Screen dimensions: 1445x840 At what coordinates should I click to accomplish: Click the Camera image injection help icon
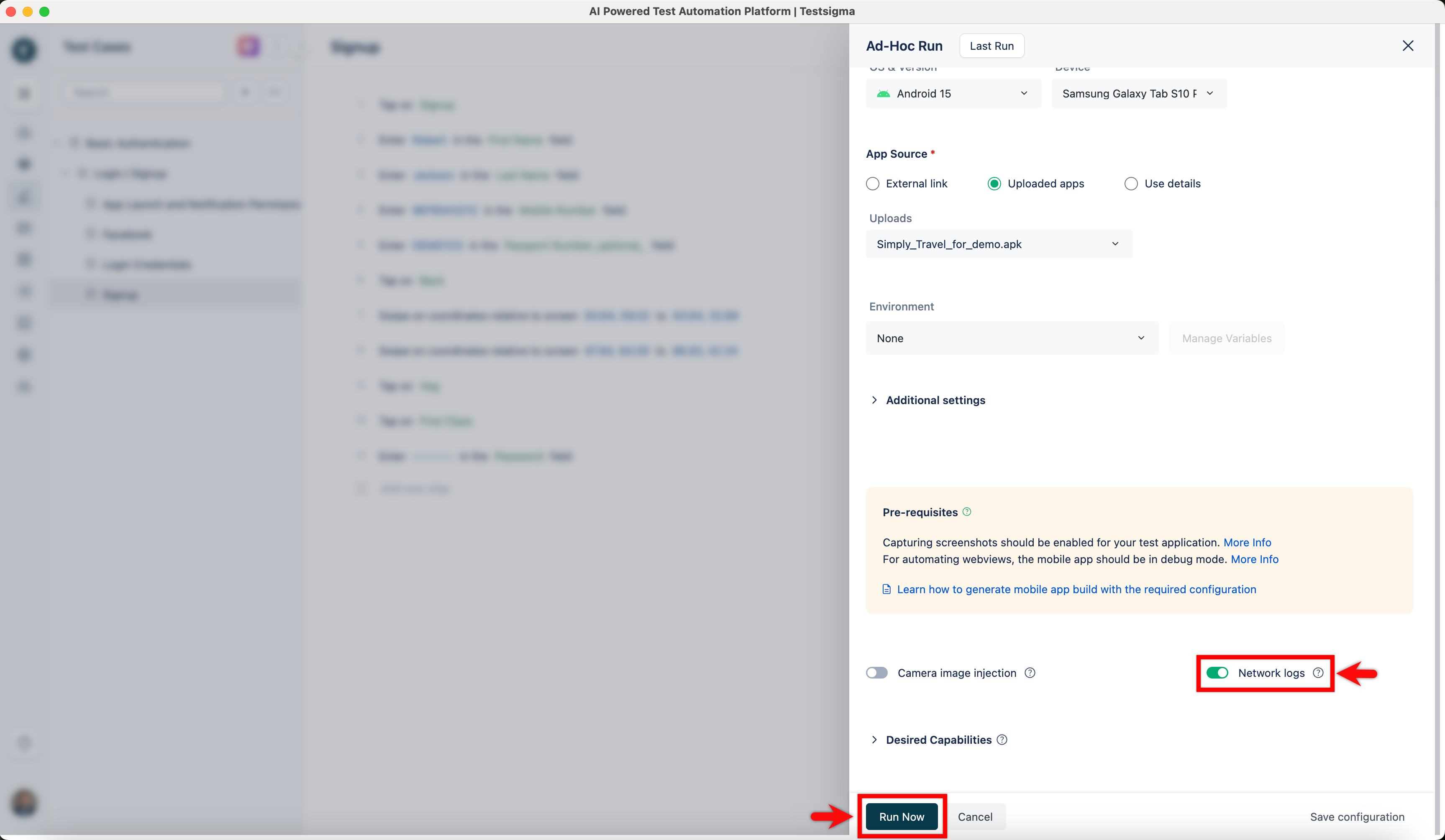tap(1029, 673)
